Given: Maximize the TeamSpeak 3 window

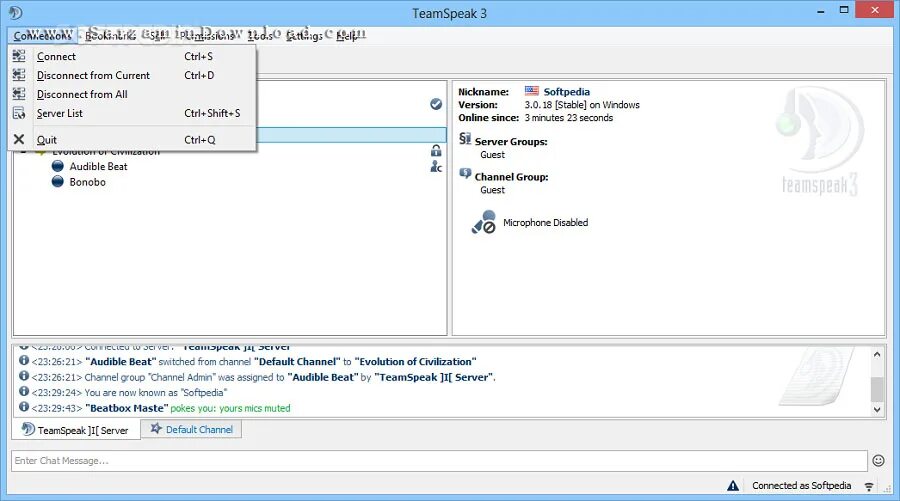Looking at the screenshot, I should click(x=844, y=10).
